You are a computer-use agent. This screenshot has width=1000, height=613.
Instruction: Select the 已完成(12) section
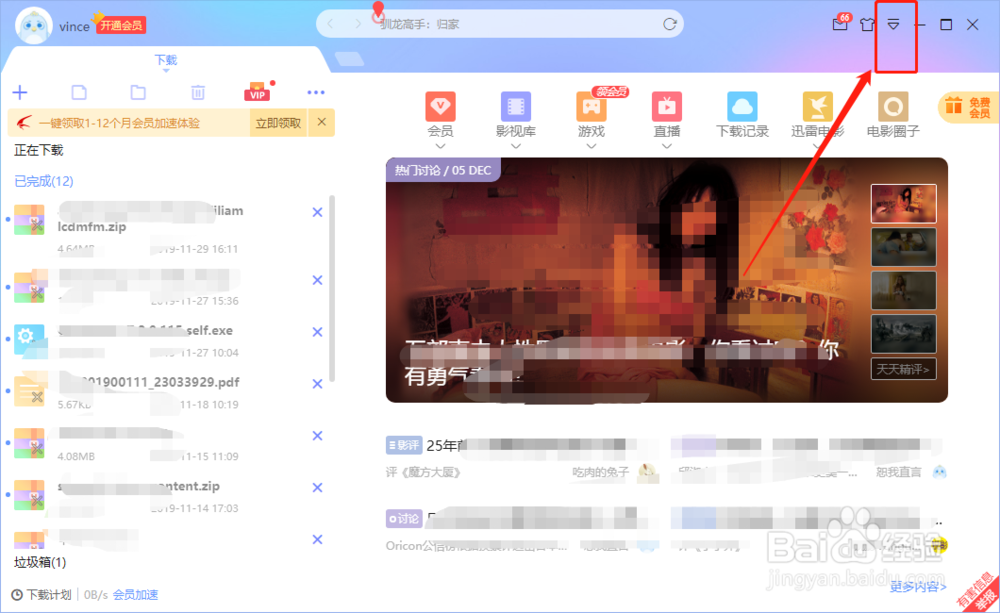43,181
